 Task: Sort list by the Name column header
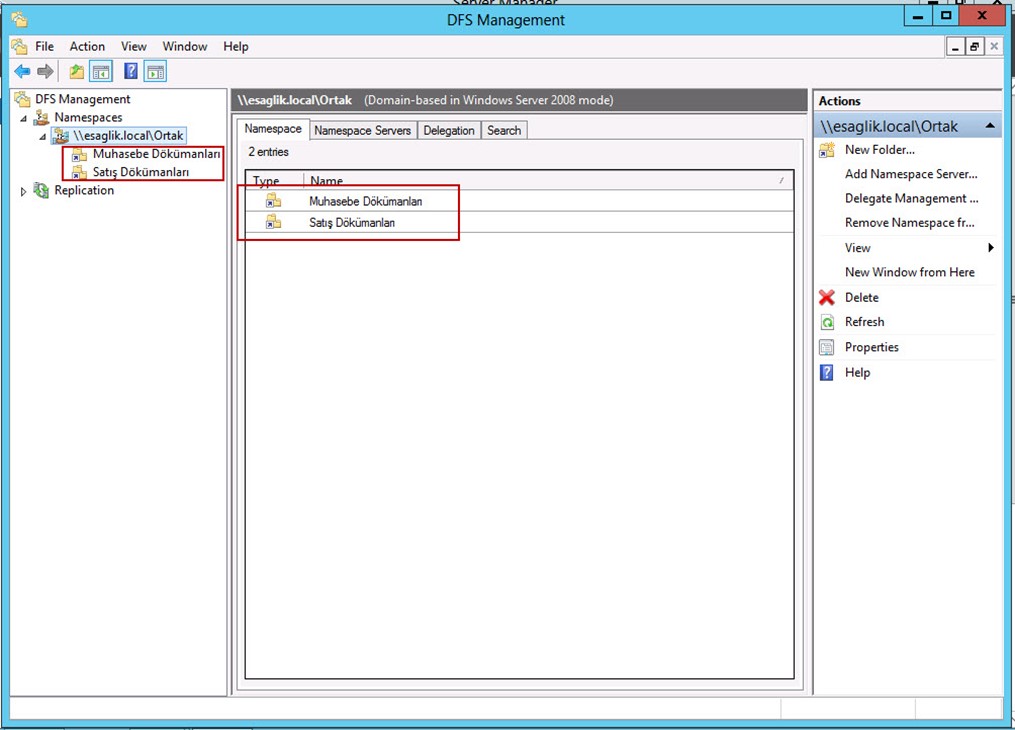click(x=549, y=181)
